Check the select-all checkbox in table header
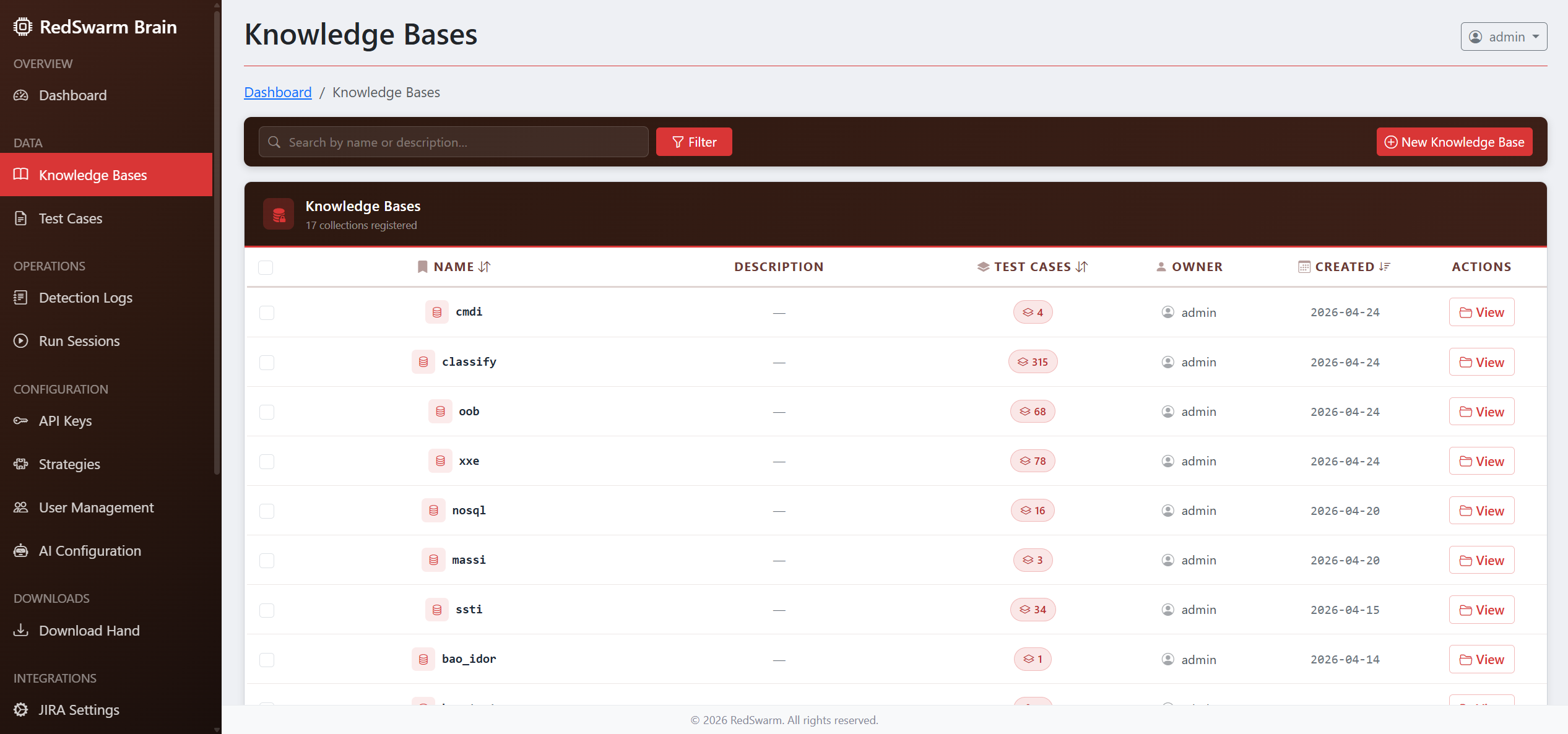Viewport: 1568px width, 734px height. [266, 267]
